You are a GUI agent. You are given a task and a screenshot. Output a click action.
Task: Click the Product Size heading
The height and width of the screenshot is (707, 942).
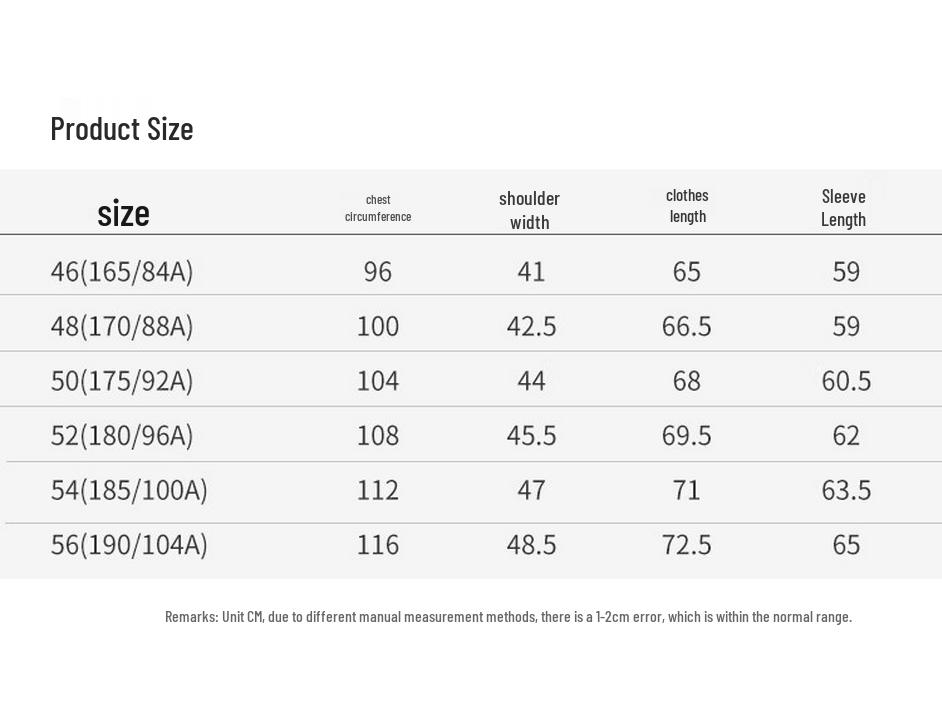122,129
